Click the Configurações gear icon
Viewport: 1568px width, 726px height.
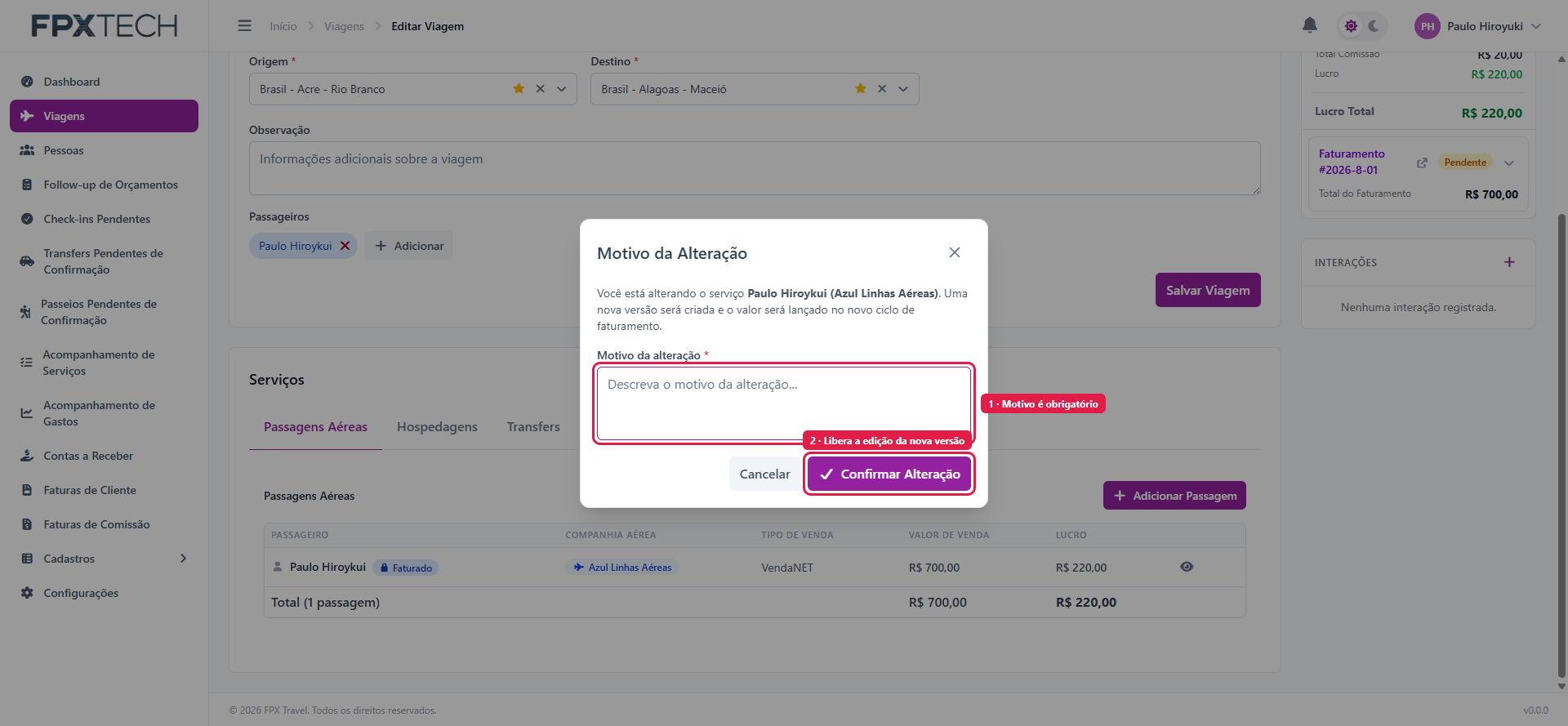click(x=27, y=593)
